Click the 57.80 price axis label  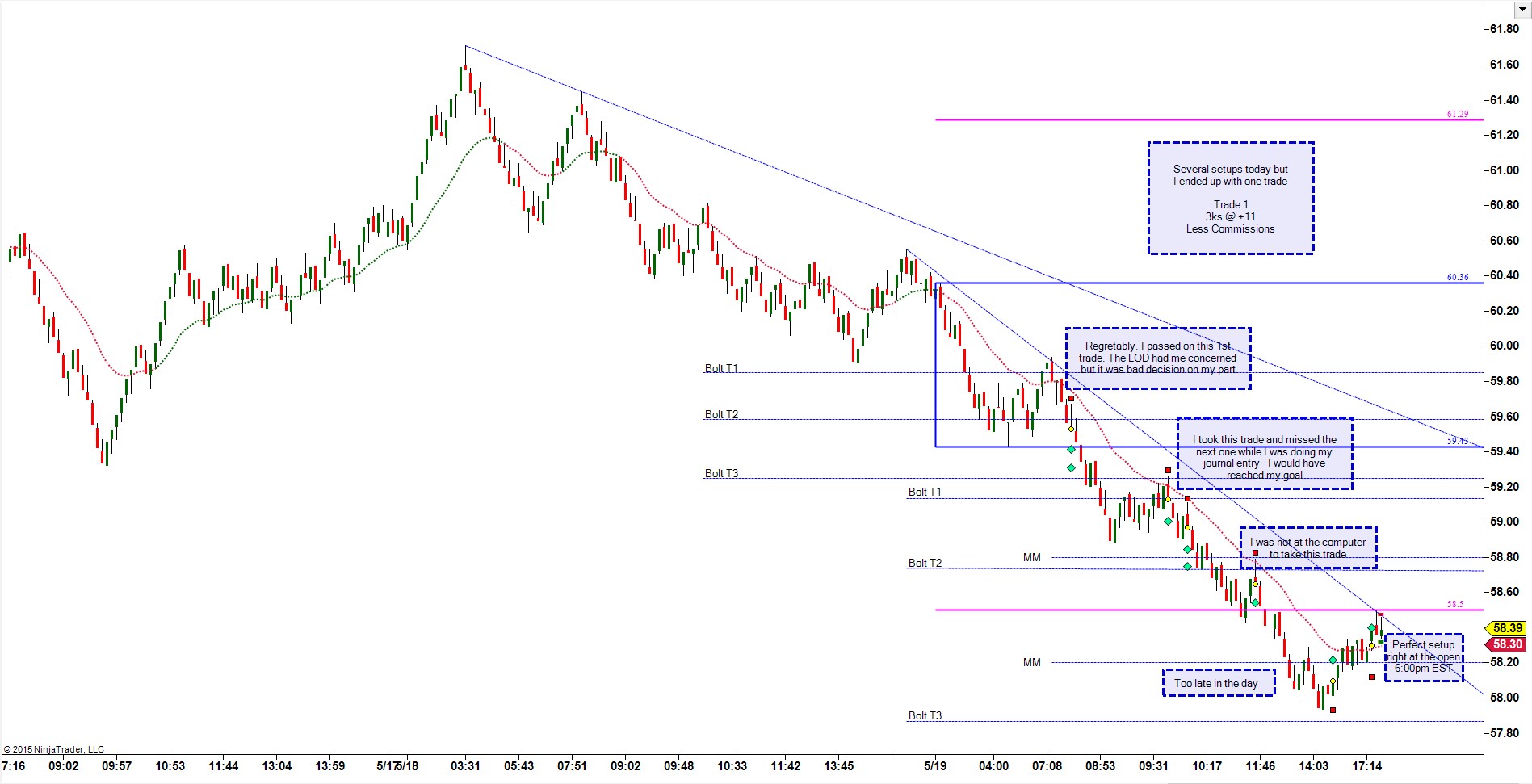(1505, 733)
